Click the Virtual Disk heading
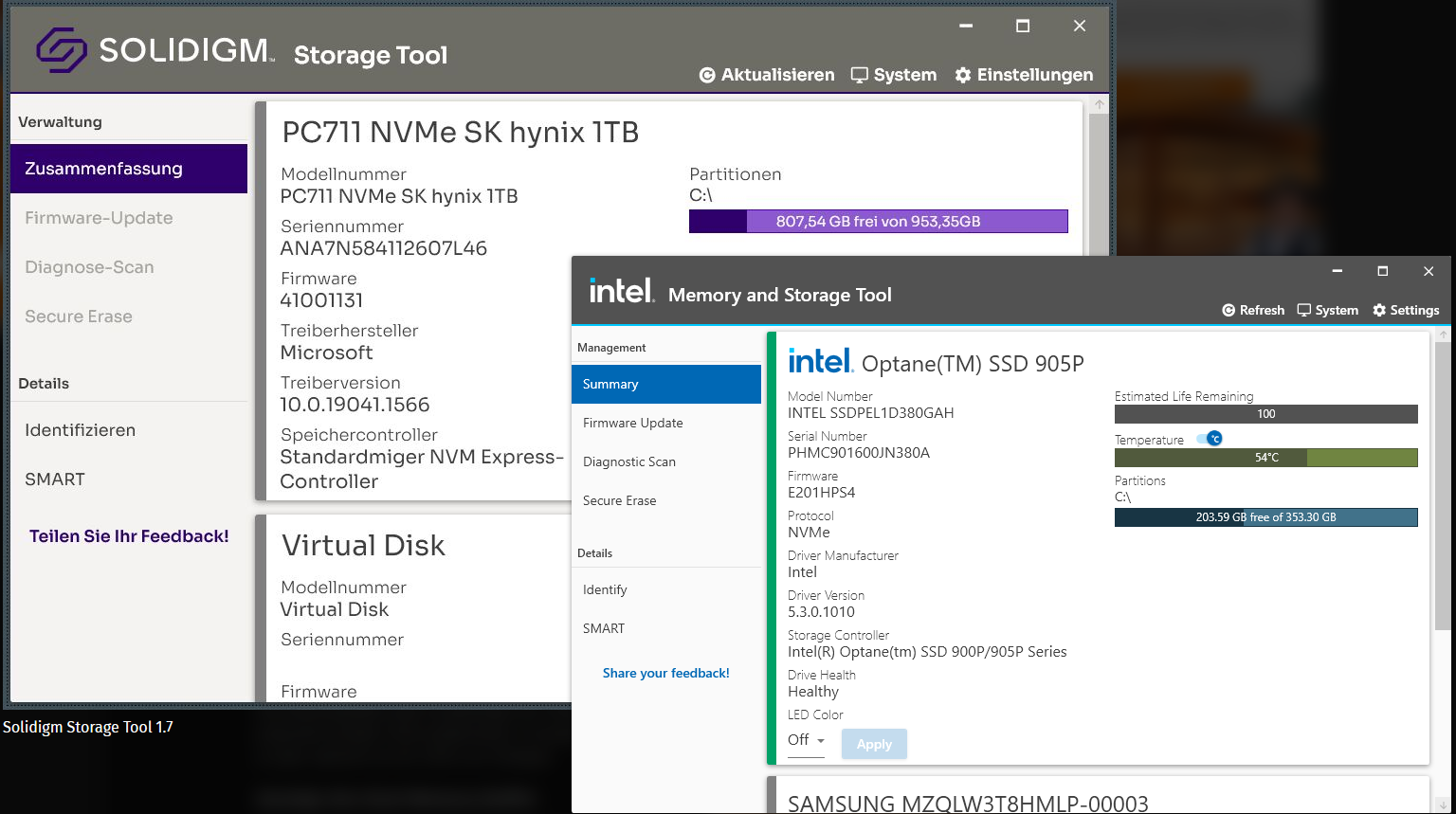The height and width of the screenshot is (814, 1456). point(363,545)
